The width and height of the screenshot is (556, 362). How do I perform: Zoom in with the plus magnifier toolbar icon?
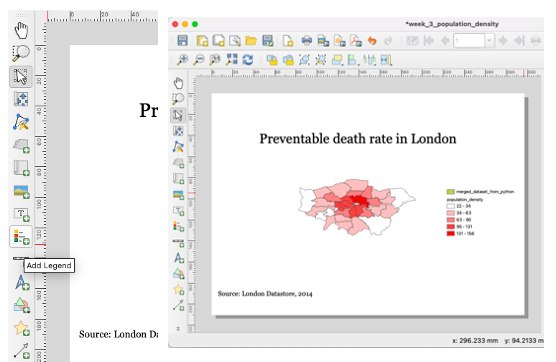pos(182,60)
